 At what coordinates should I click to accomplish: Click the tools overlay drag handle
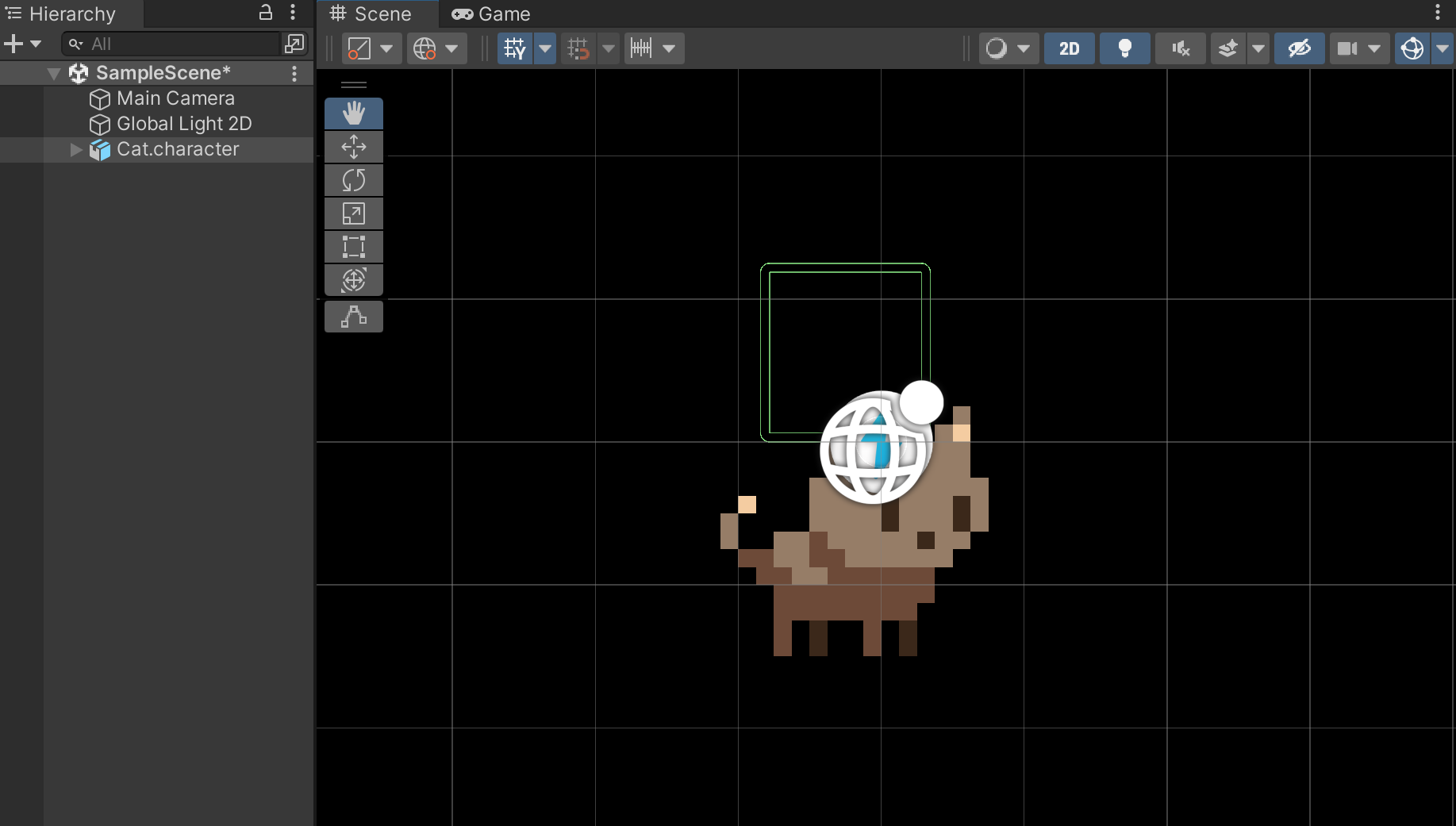pyautogui.click(x=354, y=84)
